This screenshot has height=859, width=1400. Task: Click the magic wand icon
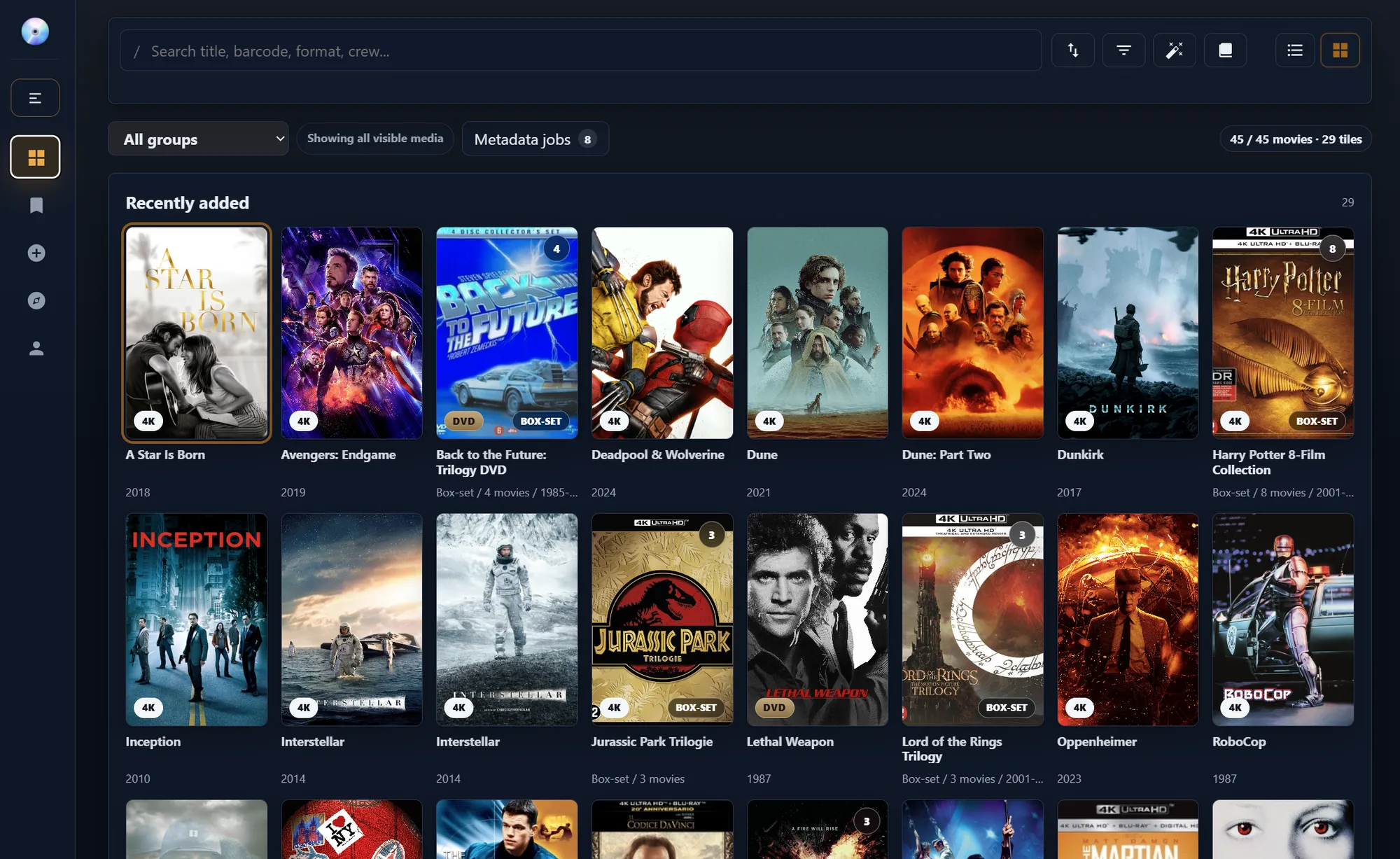click(x=1175, y=50)
